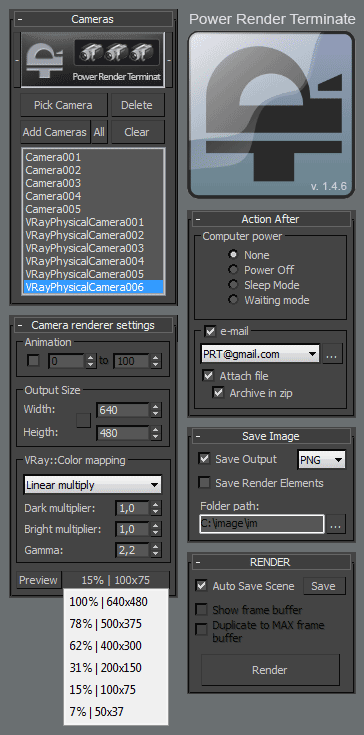Screen dimensions: 364x735
Task: Choose 7% | 50x37 from the size menu
Action: (116, 712)
